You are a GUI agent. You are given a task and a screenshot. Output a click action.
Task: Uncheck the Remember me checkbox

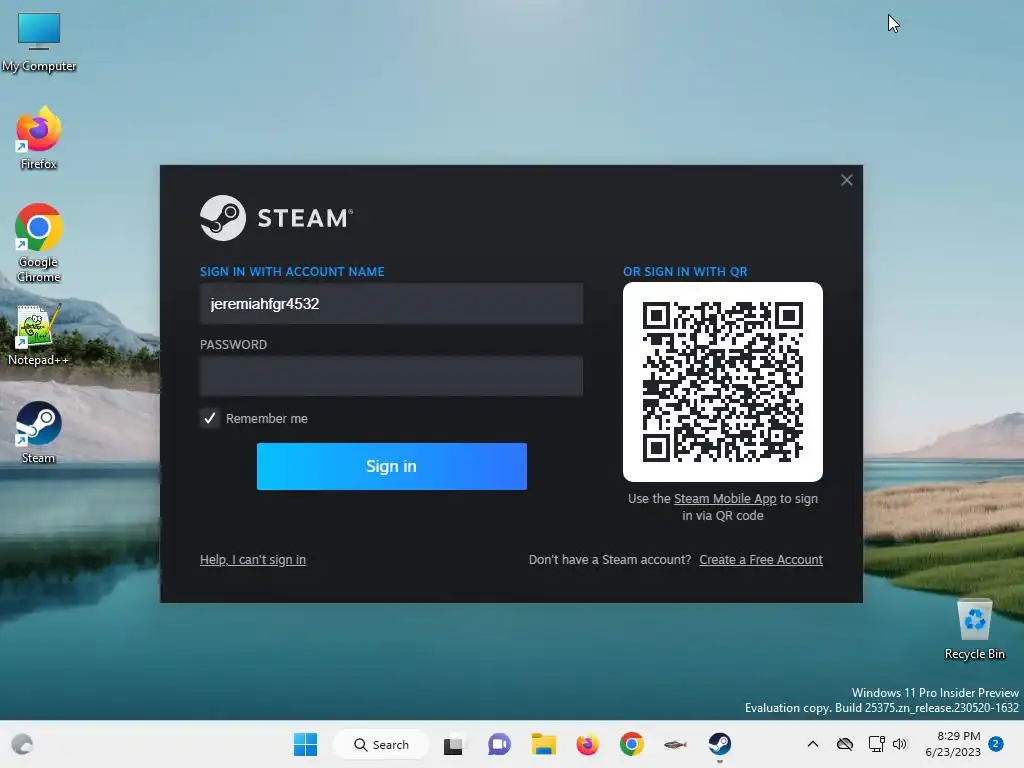(210, 419)
